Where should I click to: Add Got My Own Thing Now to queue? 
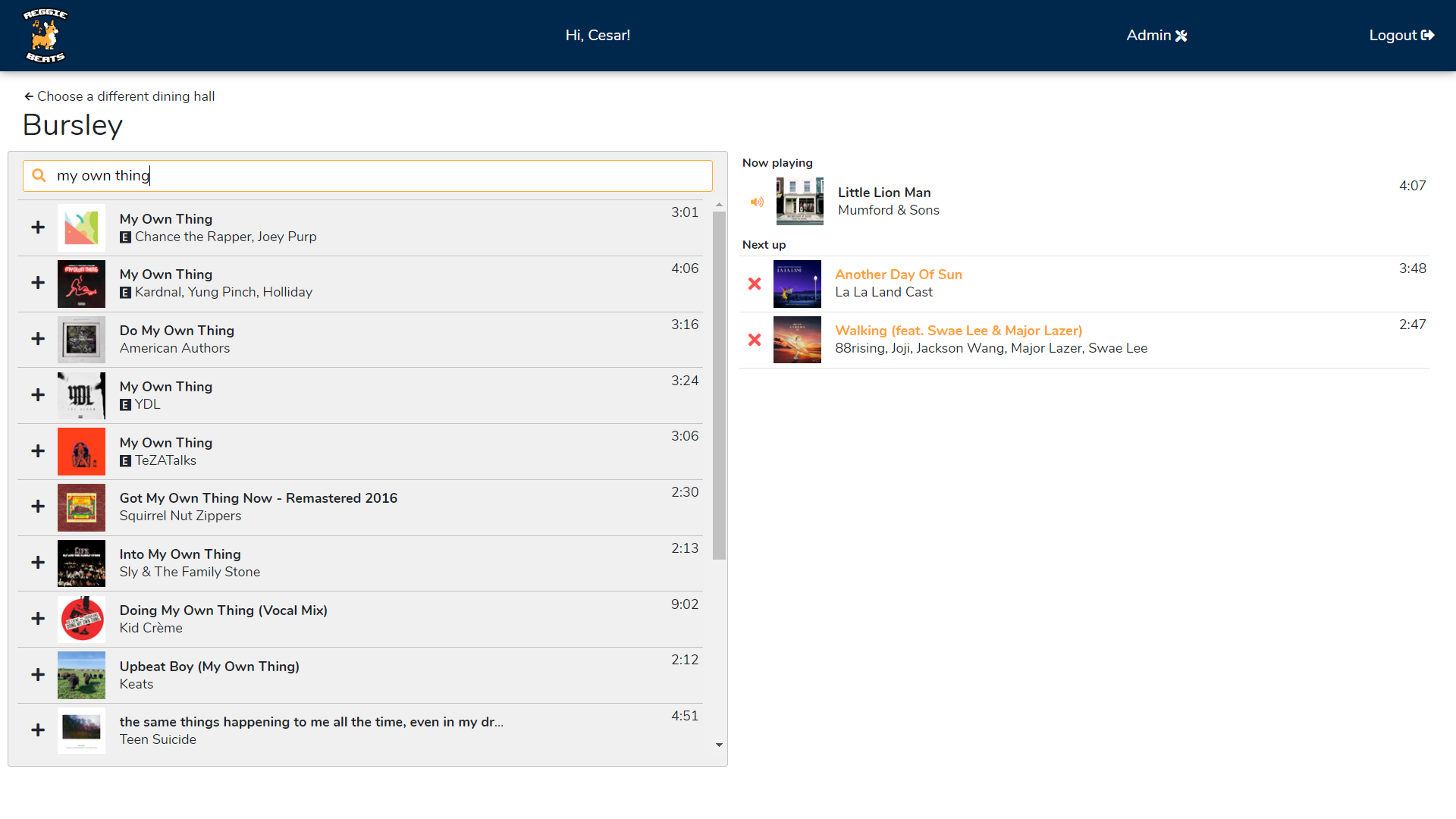(38, 507)
